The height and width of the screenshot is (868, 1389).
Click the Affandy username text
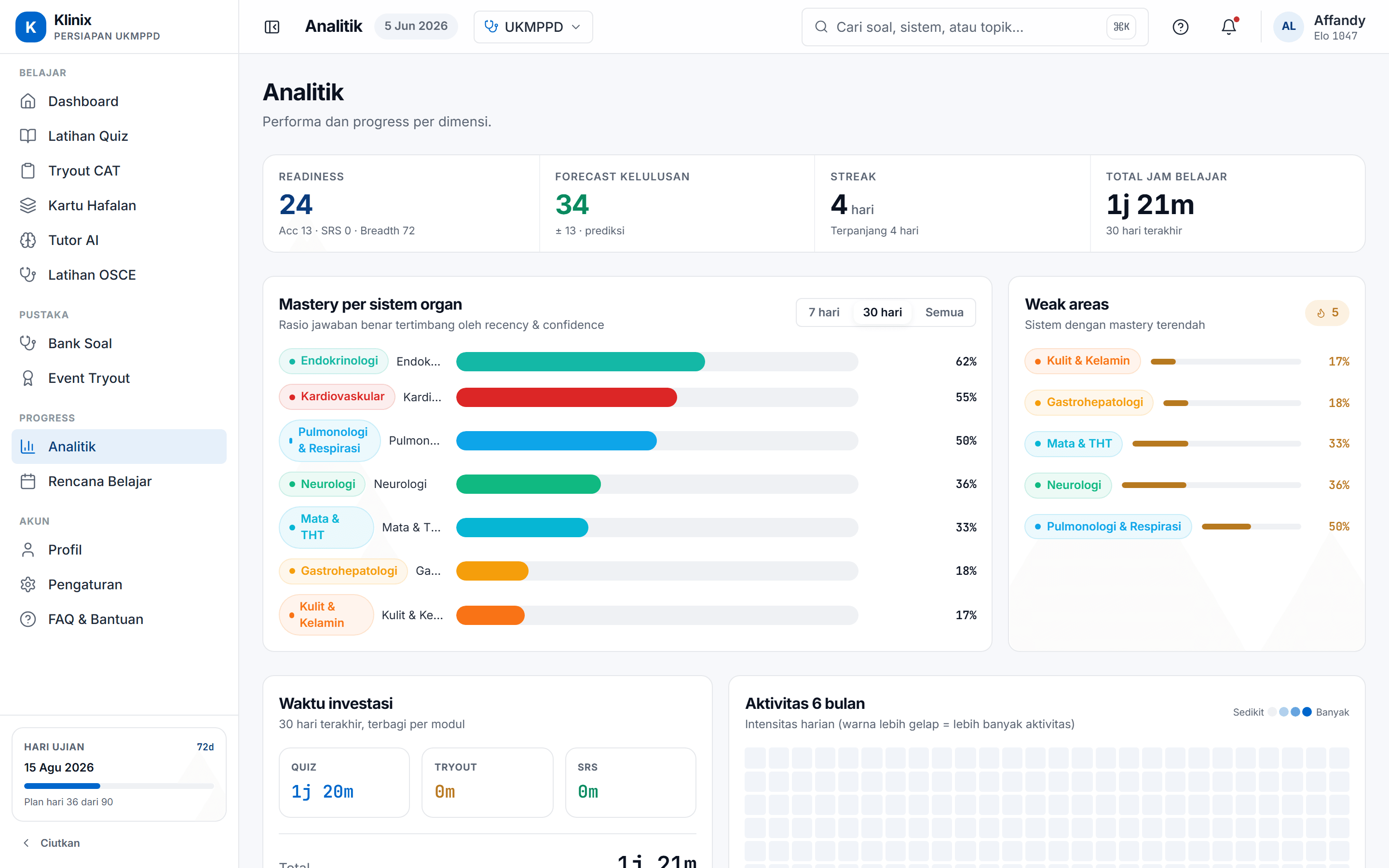[x=1339, y=20]
